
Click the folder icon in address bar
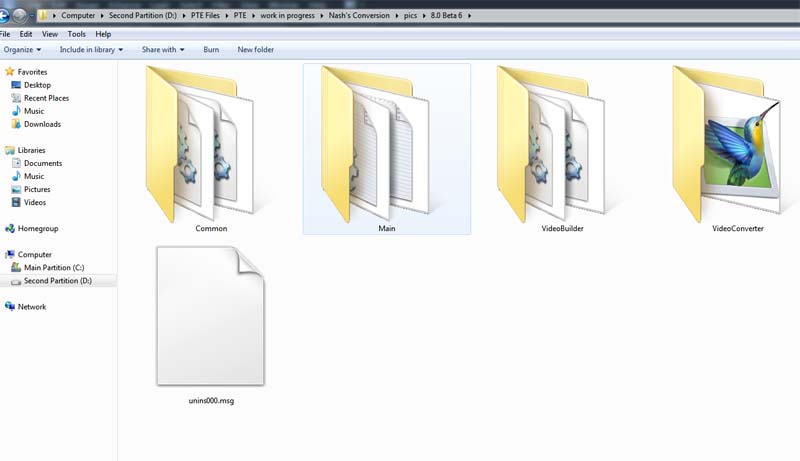pos(43,15)
